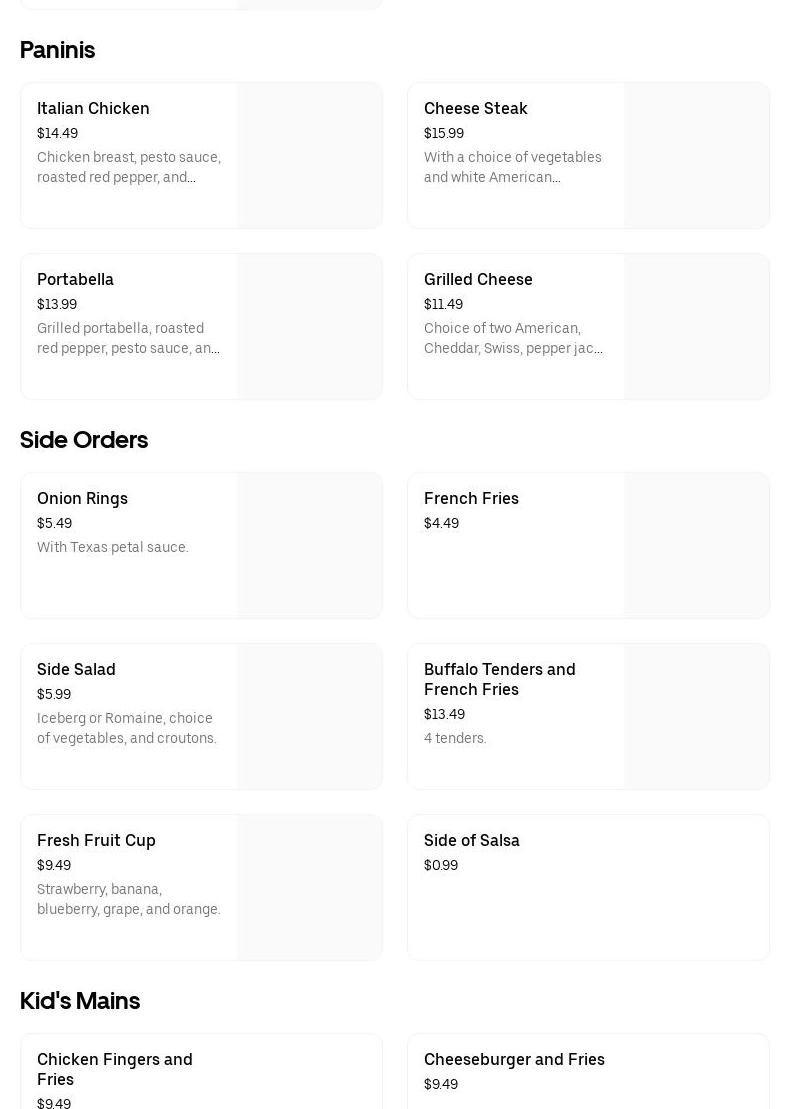Open the Grilled Cheese menu item
The height and width of the screenshot is (1109, 804).
478,279
